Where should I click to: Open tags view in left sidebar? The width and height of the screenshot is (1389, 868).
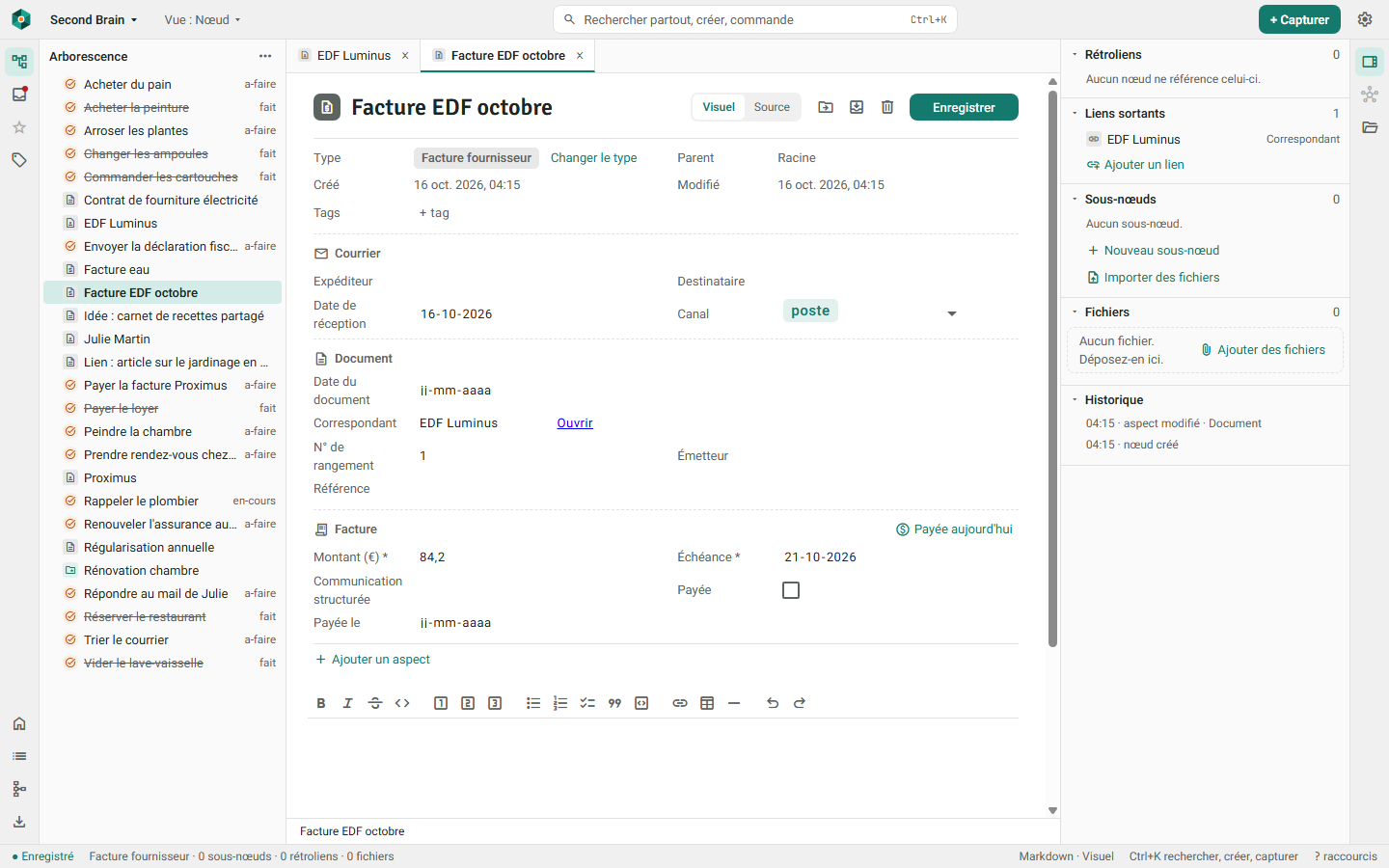19,160
